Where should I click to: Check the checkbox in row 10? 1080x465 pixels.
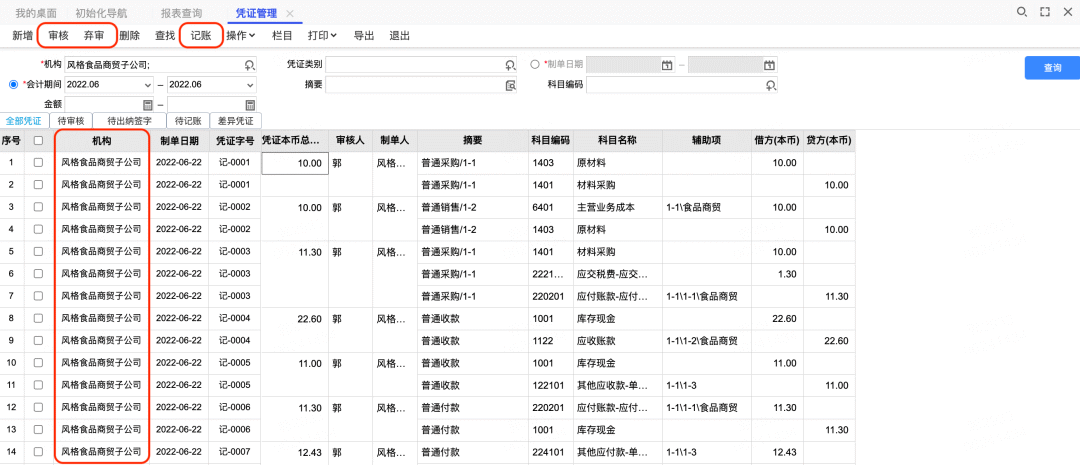click(x=39, y=363)
